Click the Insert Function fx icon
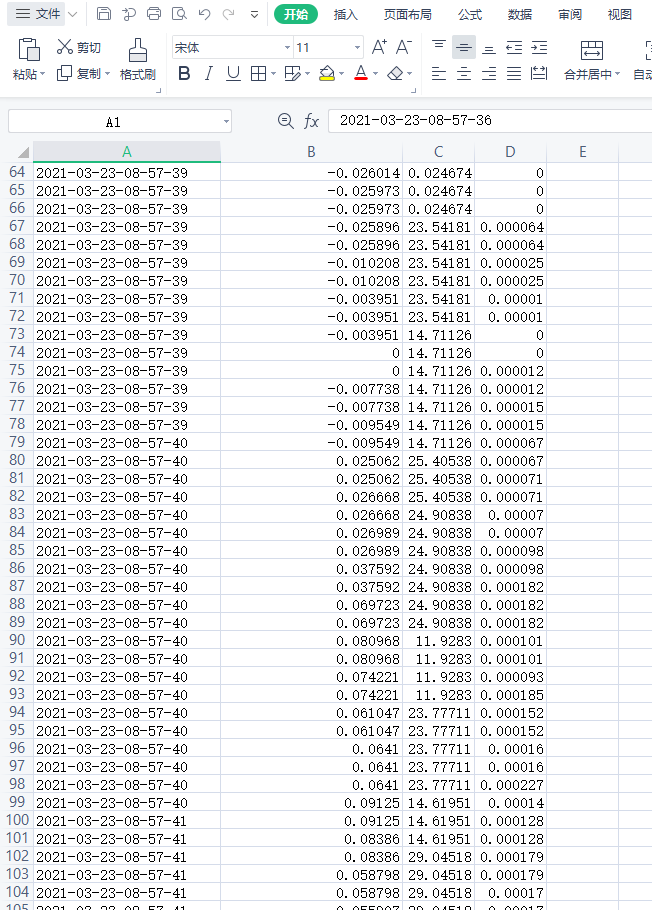Viewport: 652px width, 910px height. (312, 121)
